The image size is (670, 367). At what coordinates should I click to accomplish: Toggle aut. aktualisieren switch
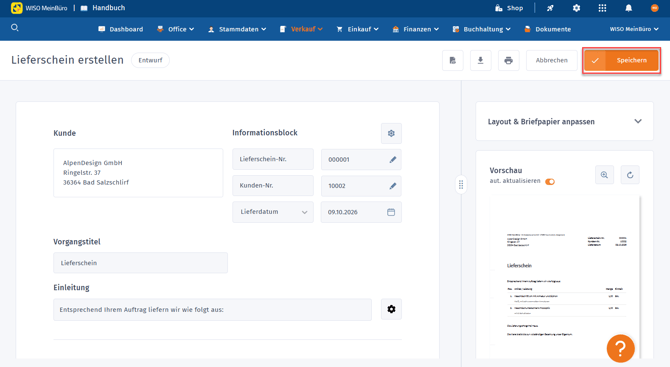click(x=550, y=182)
